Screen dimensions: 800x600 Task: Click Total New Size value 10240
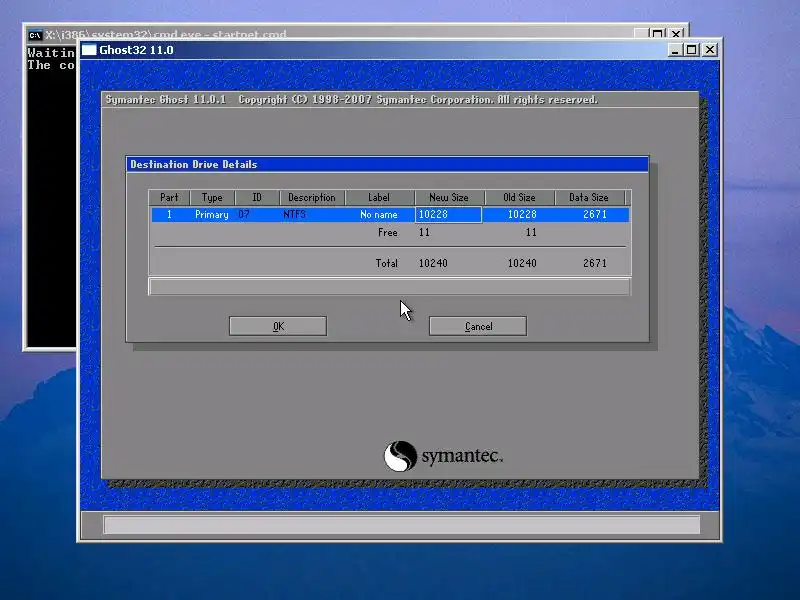click(x=433, y=263)
